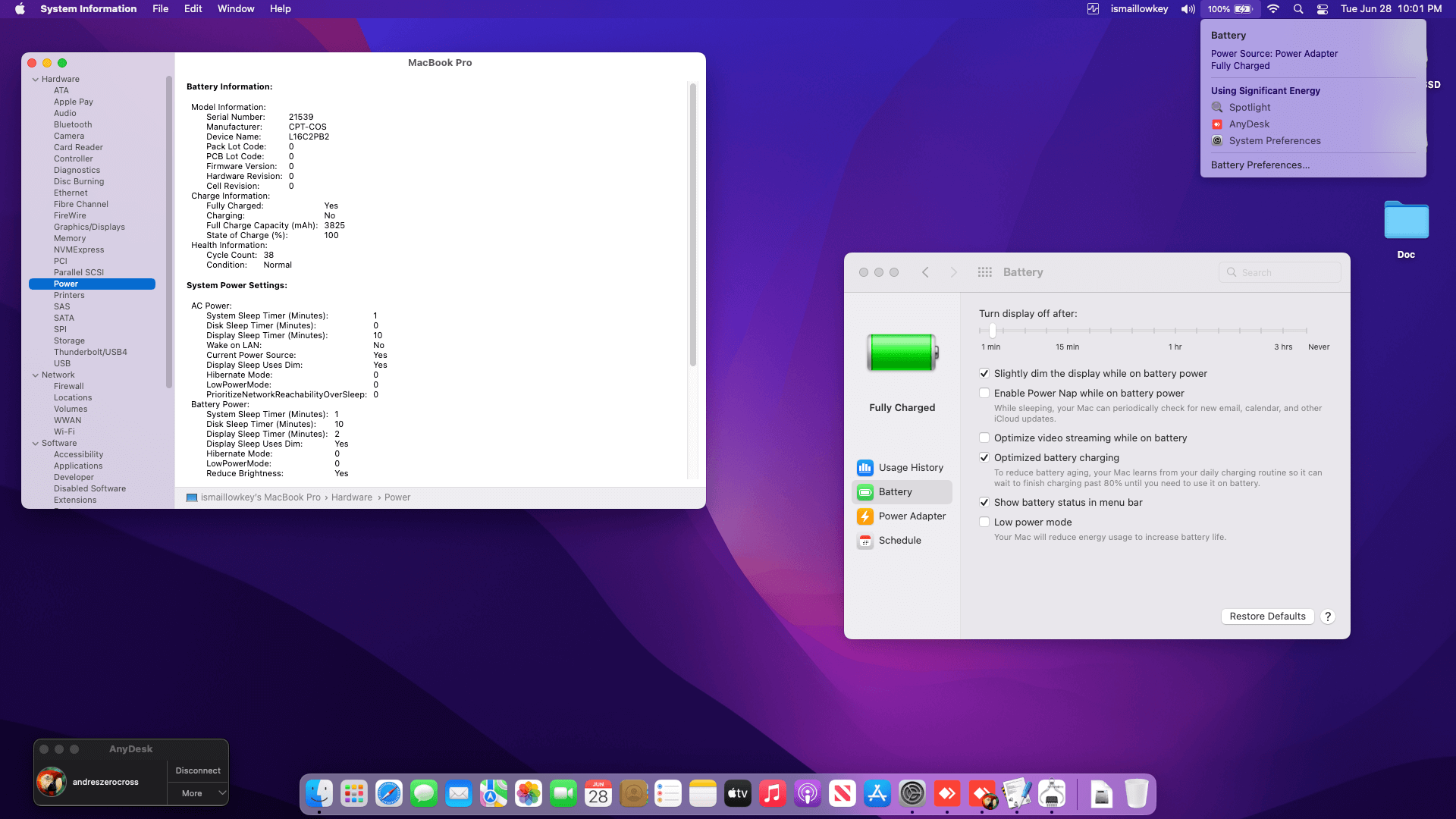Open the Window menu
This screenshot has height=819, width=1456.
point(236,9)
